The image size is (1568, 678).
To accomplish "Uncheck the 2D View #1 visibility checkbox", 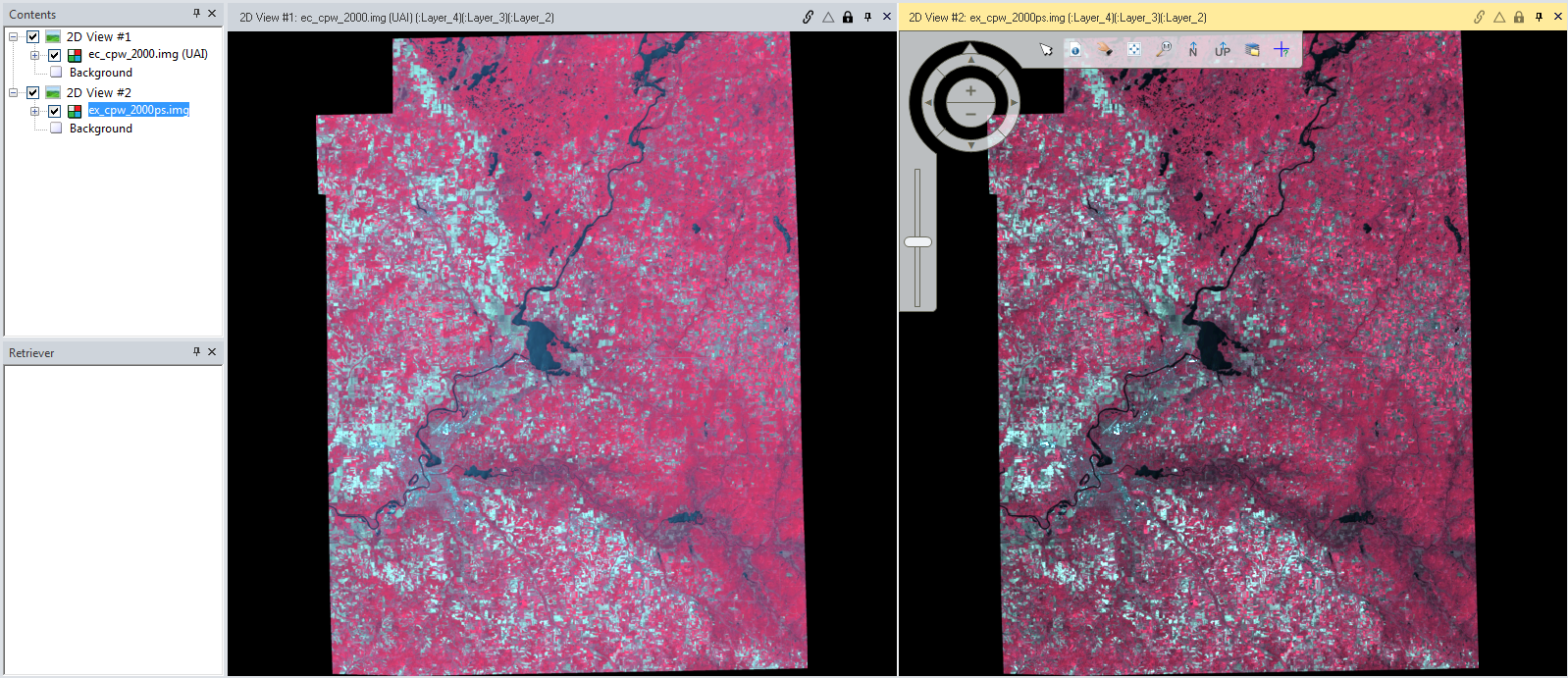I will [x=32, y=36].
